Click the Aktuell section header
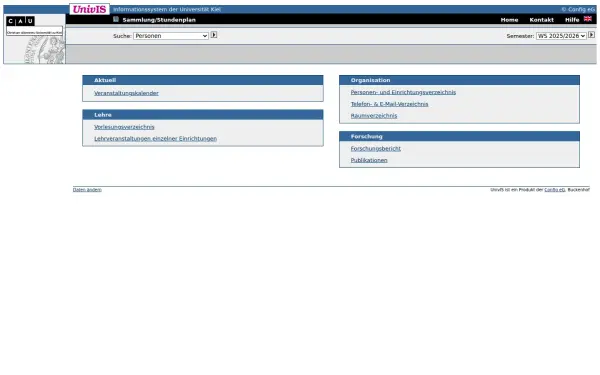 [203, 80]
